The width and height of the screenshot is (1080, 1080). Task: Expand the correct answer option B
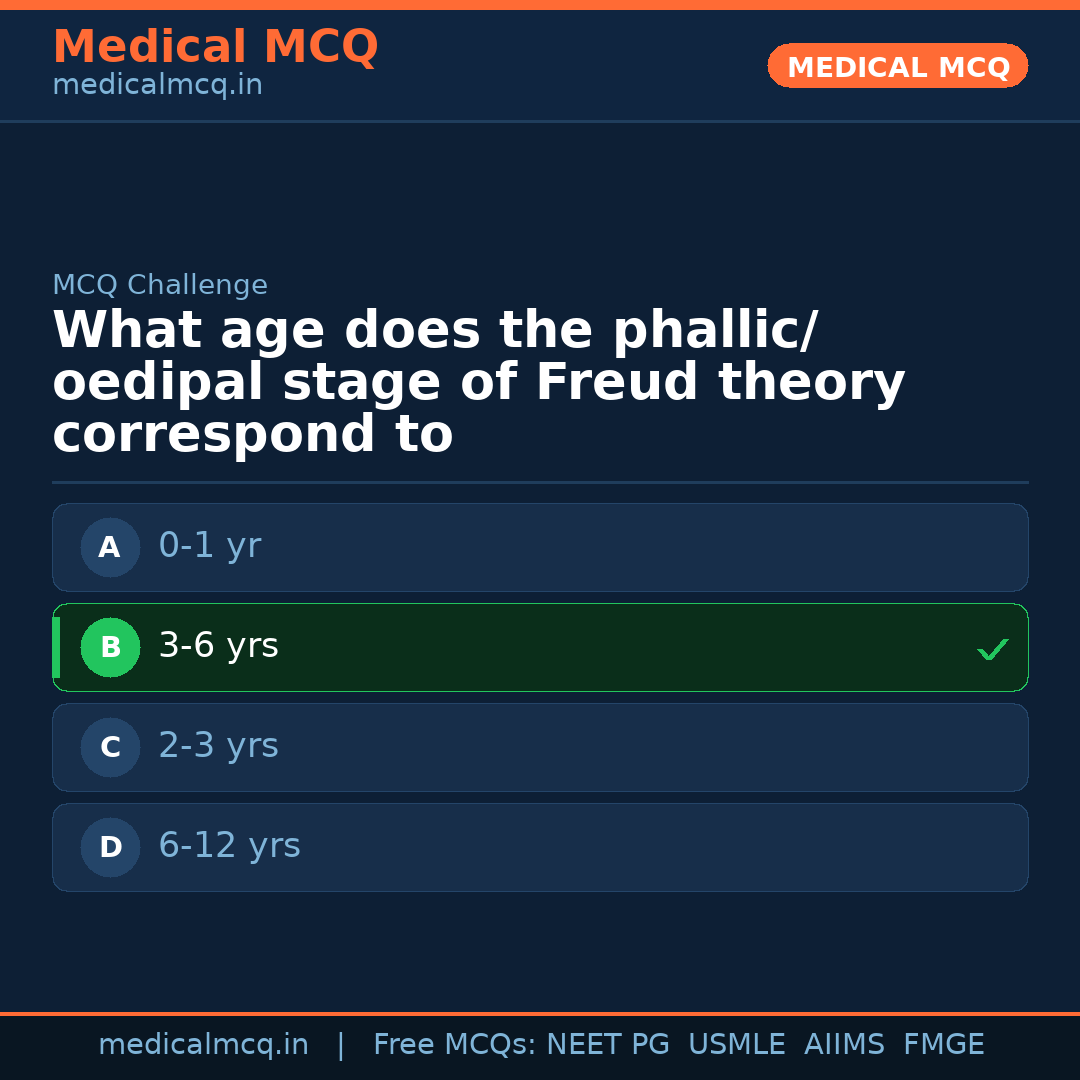tap(540, 647)
